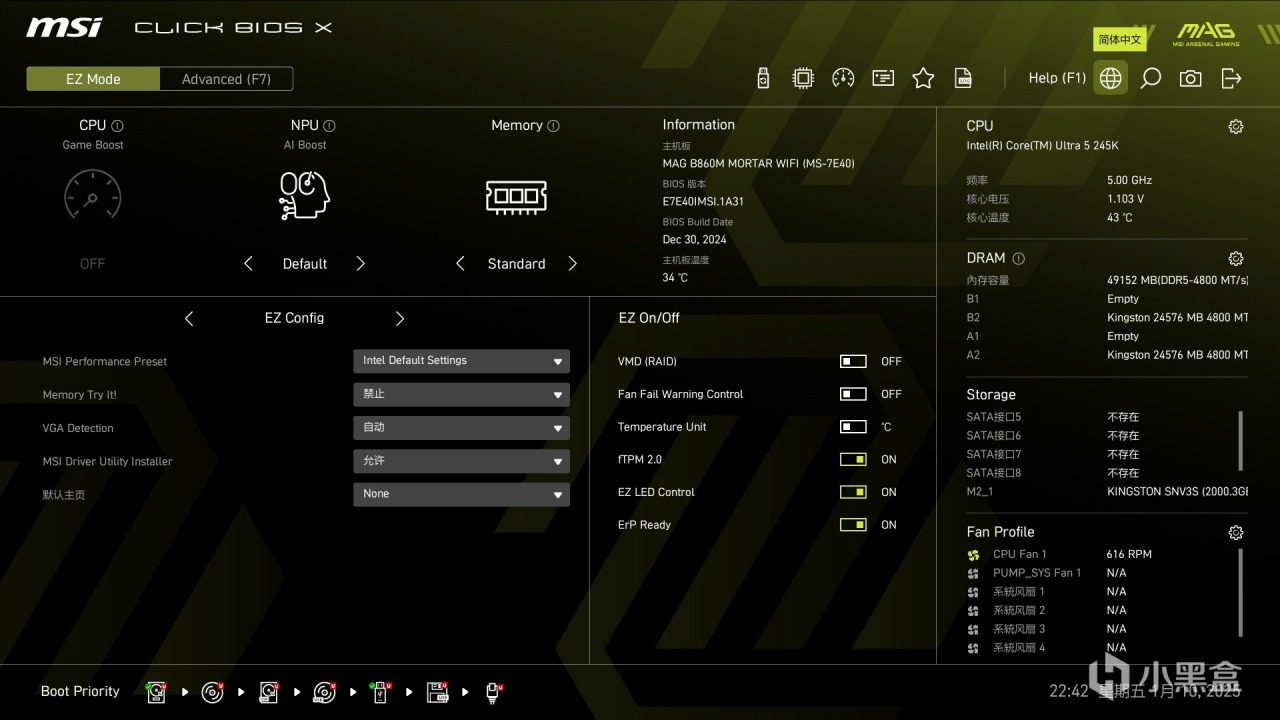1280x720 pixels.
Task: Open the 默认主页 dropdown showing None
Action: tap(461, 494)
